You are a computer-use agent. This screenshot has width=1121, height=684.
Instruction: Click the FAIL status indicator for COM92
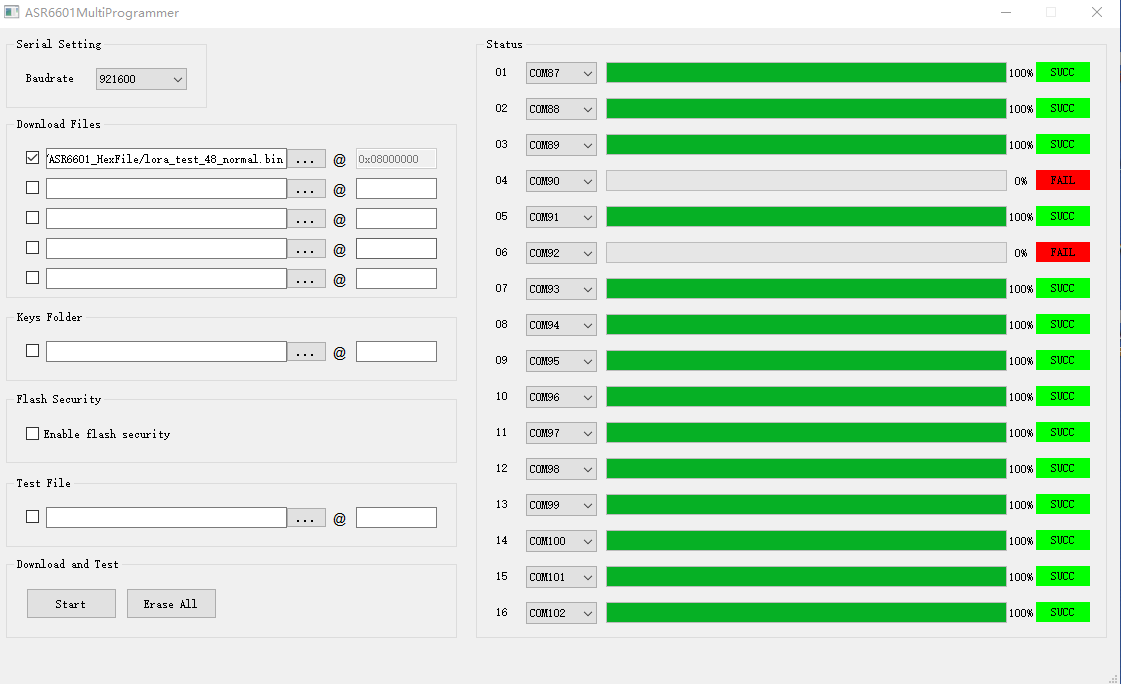1062,252
